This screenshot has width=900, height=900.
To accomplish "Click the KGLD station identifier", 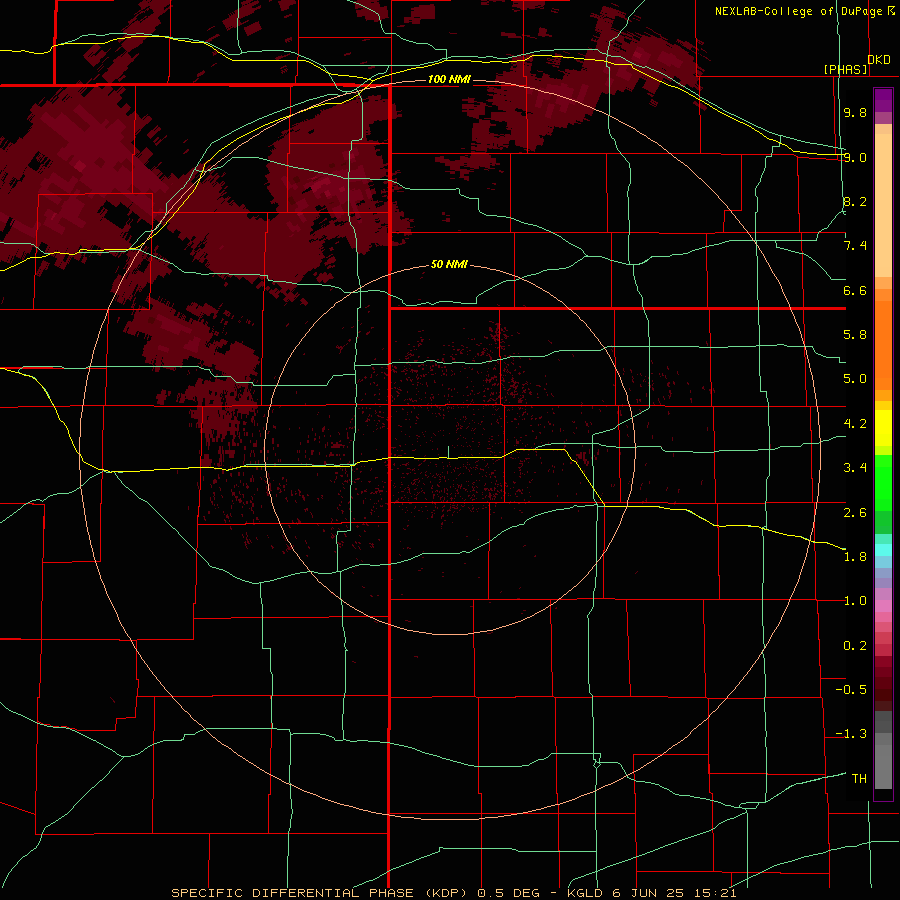I will coord(584,893).
